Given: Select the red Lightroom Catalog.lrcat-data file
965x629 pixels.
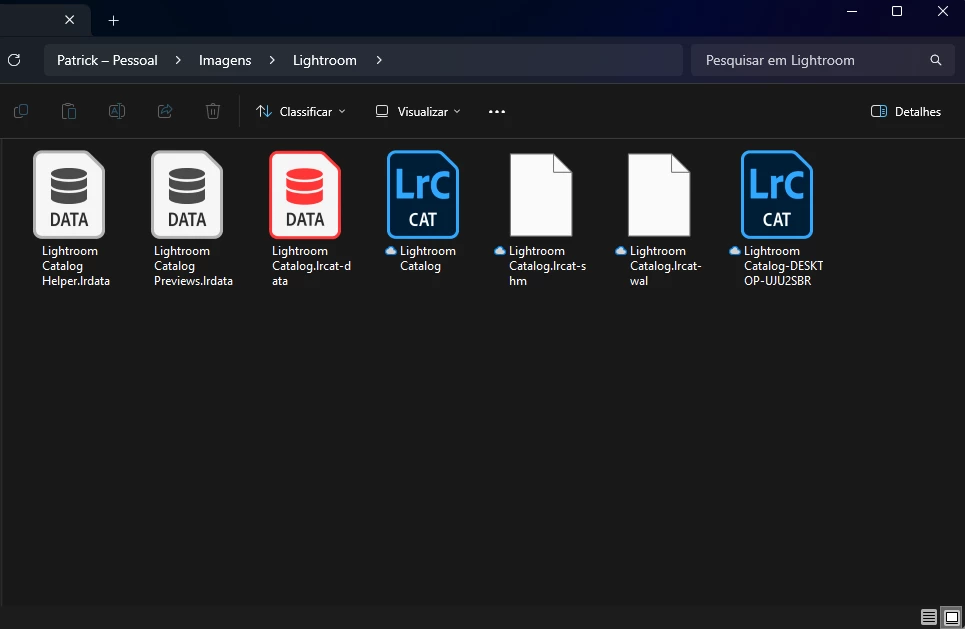Looking at the screenshot, I should pyautogui.click(x=306, y=219).
